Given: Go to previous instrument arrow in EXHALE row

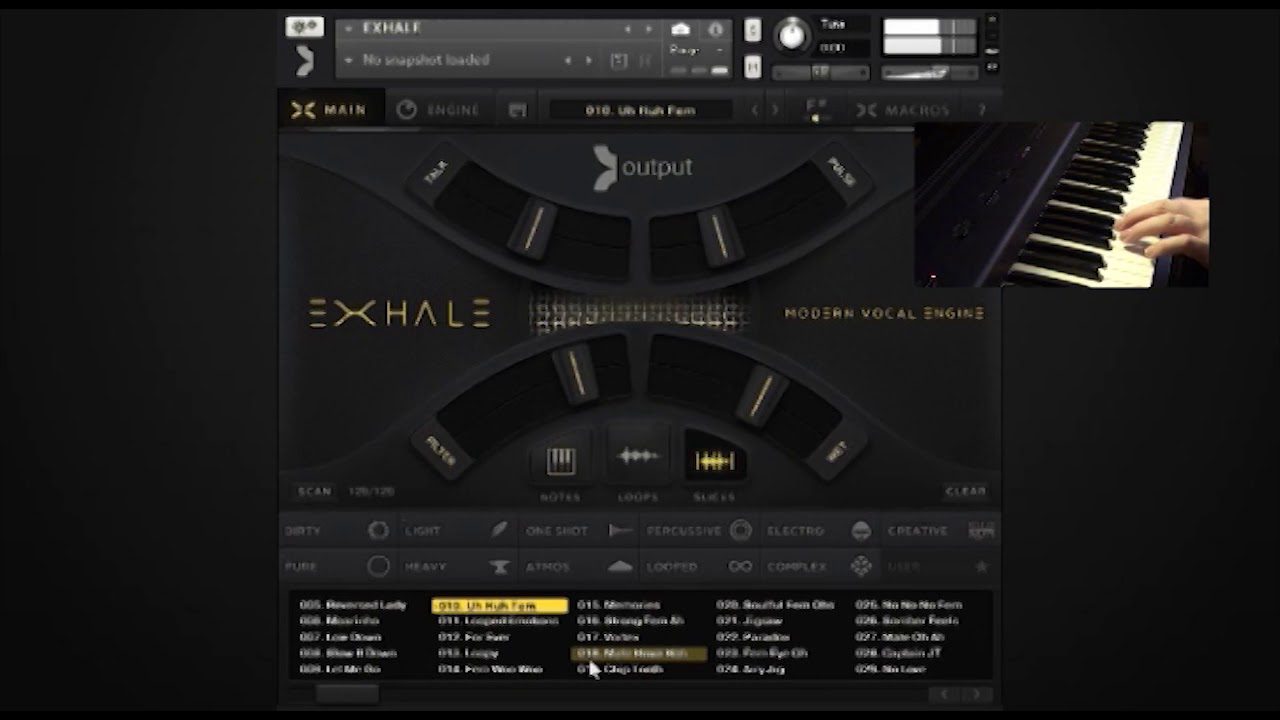Looking at the screenshot, I should tap(628, 29).
